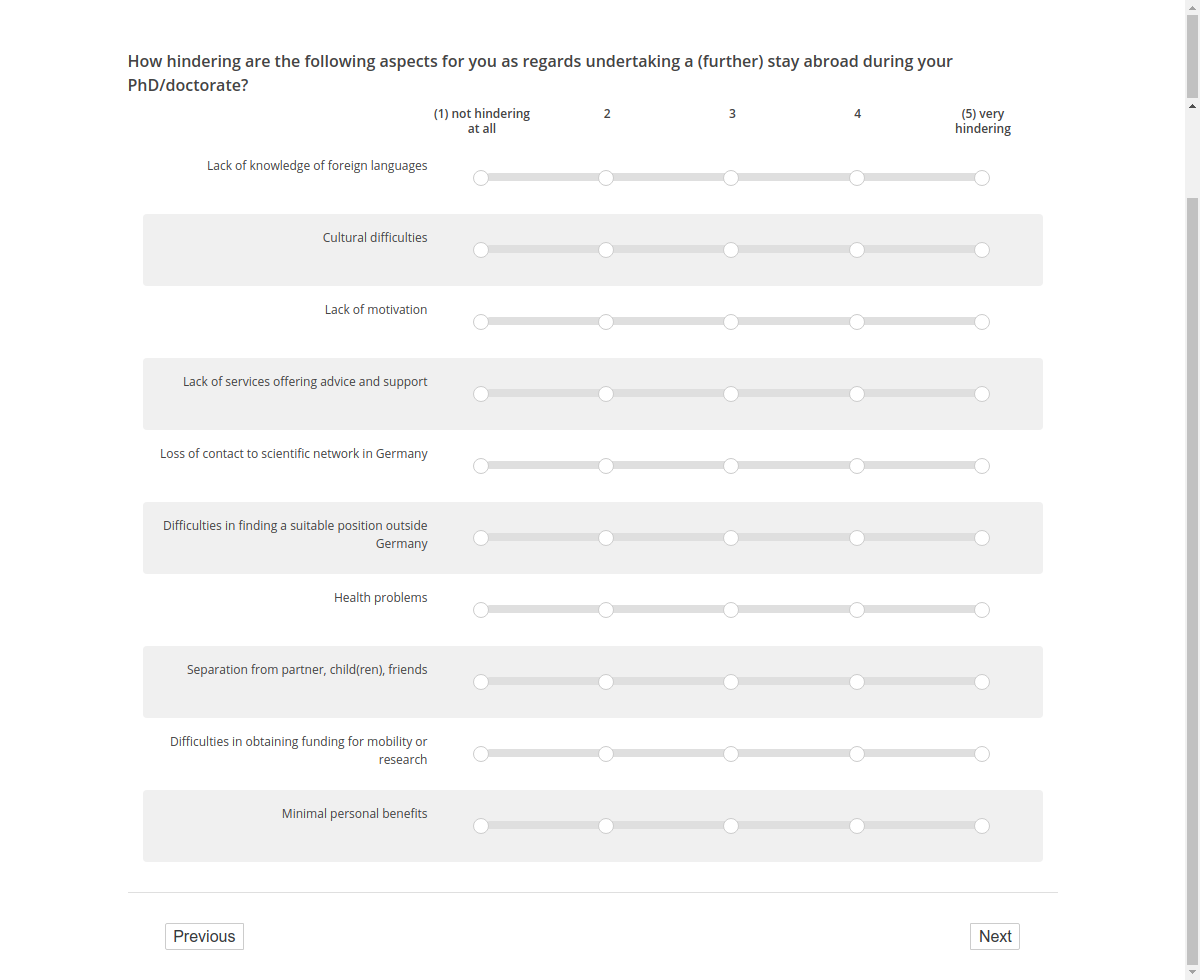Click the Previous button
The width and height of the screenshot is (1200, 980).
coord(204,936)
